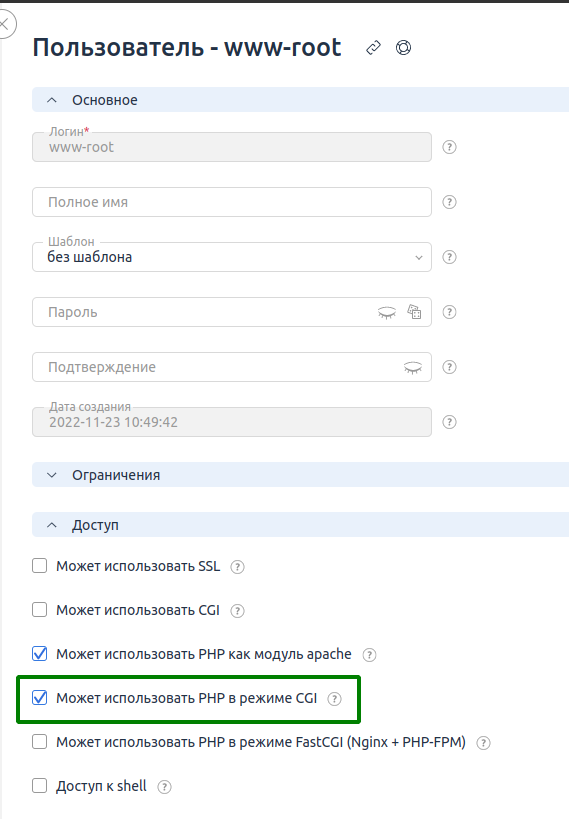569x819 pixels.
Task: Expand the Ограничения section
Action: 300,475
